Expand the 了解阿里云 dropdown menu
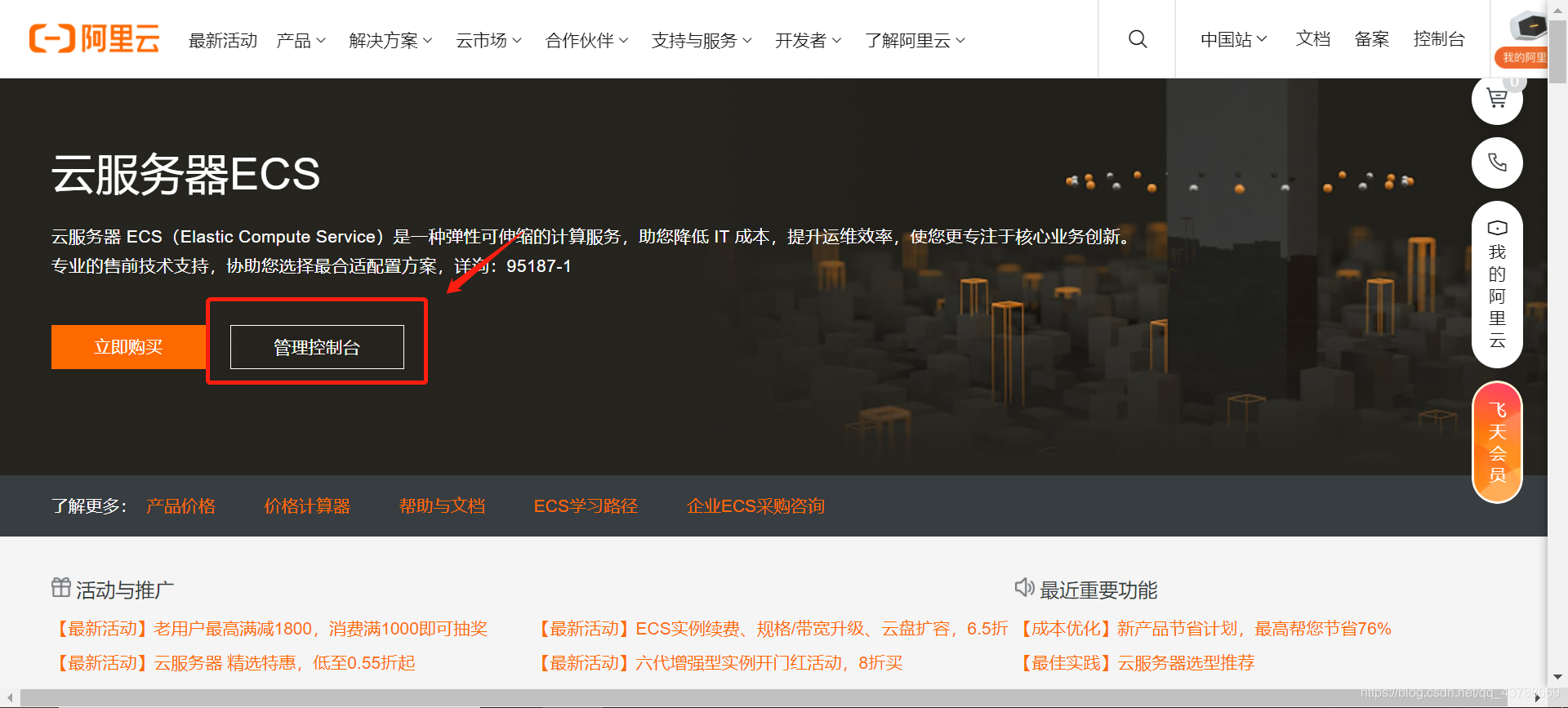 (x=915, y=40)
